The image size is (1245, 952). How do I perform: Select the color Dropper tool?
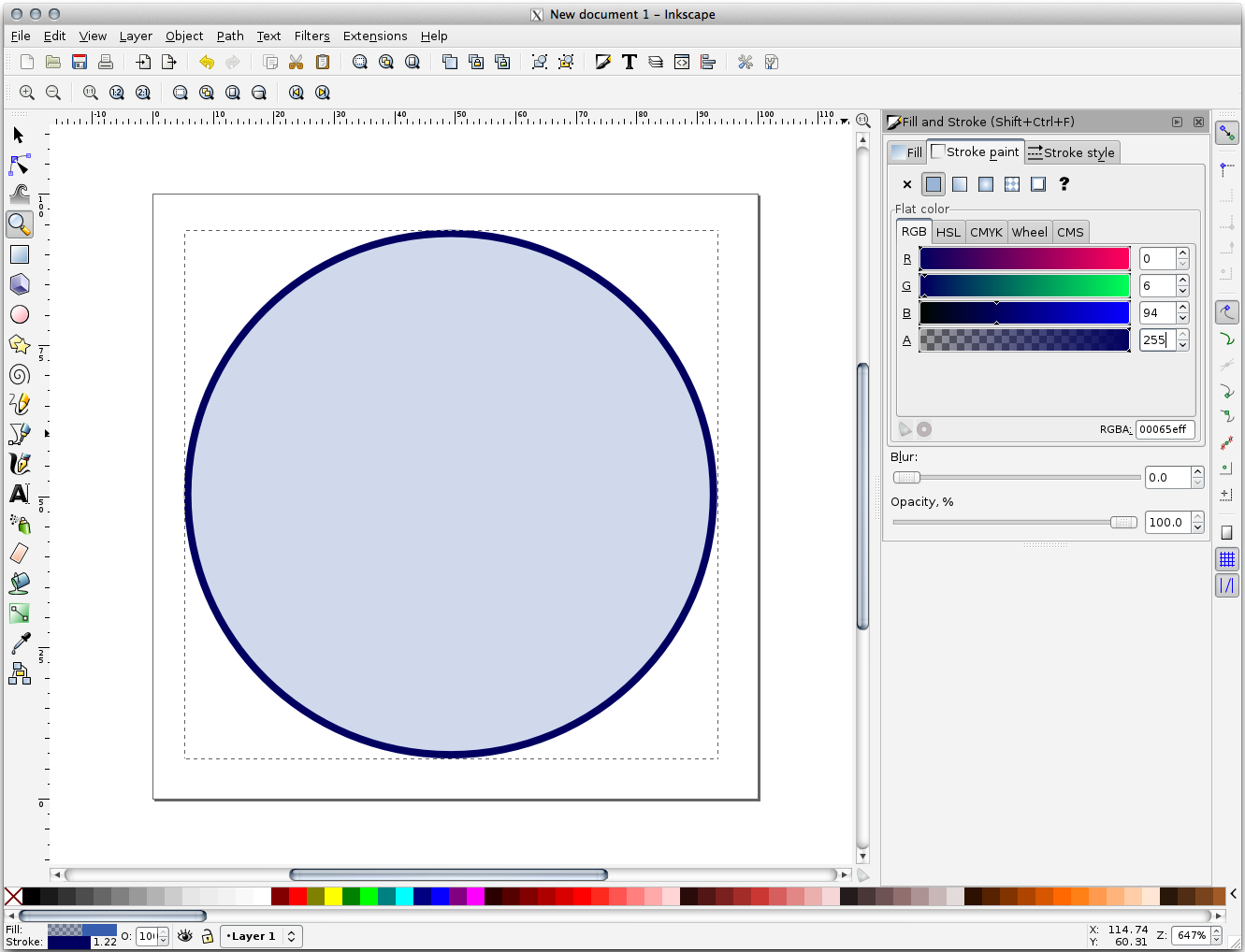[19, 642]
